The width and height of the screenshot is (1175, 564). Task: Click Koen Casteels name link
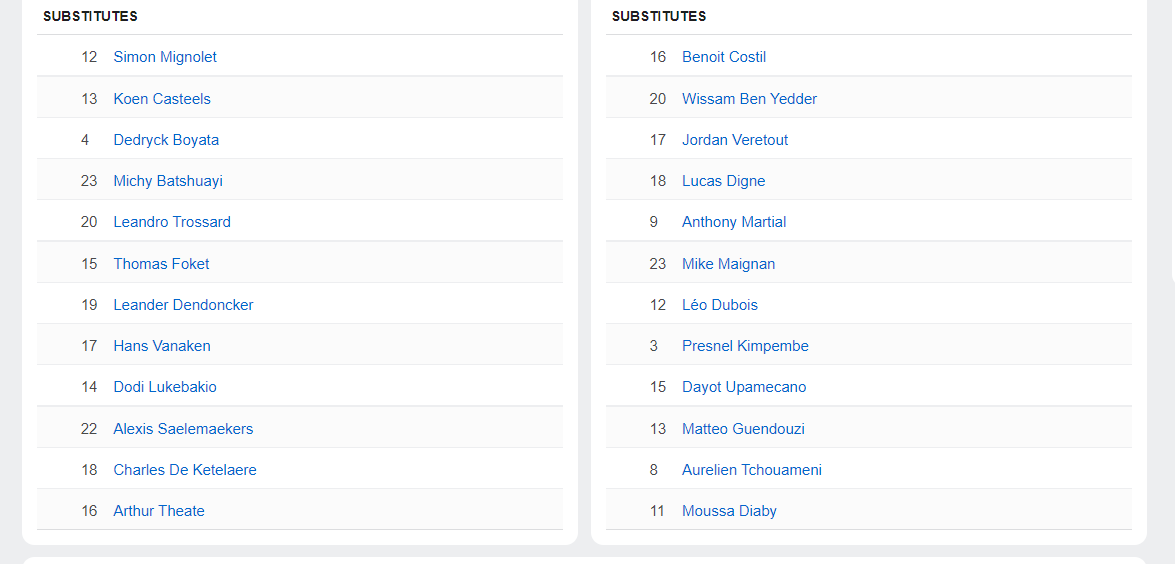162,99
